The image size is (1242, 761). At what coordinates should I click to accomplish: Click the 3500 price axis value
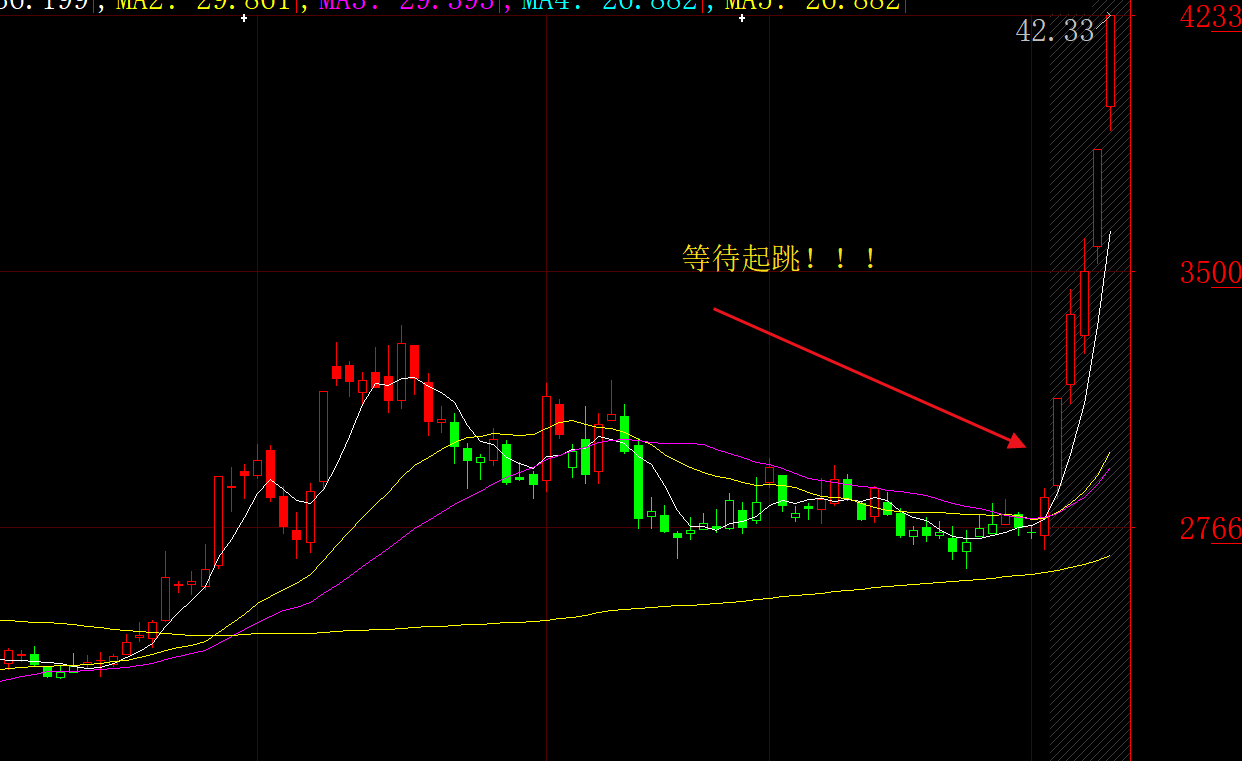point(1210,273)
